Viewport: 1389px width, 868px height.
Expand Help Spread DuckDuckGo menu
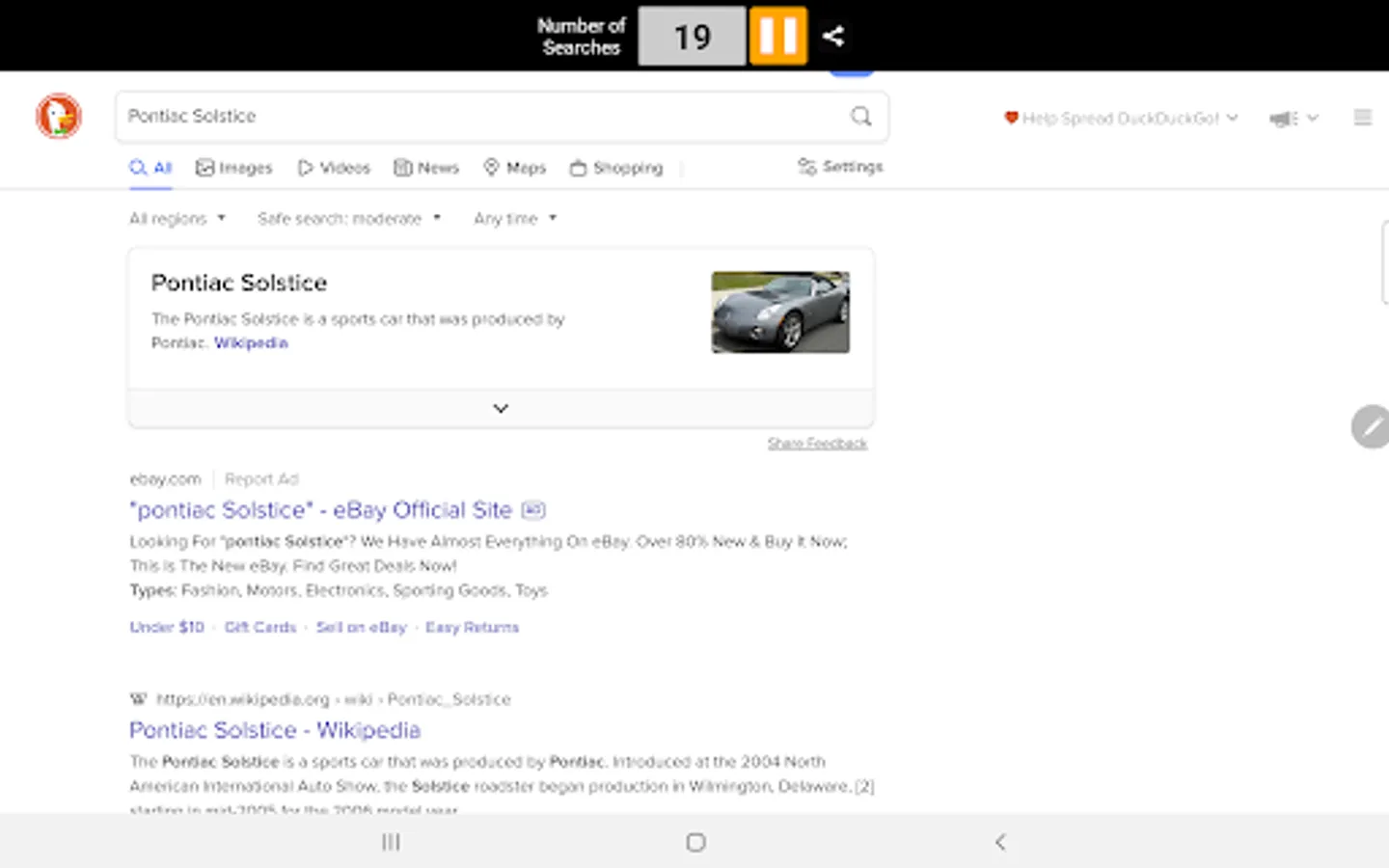(x=1121, y=119)
